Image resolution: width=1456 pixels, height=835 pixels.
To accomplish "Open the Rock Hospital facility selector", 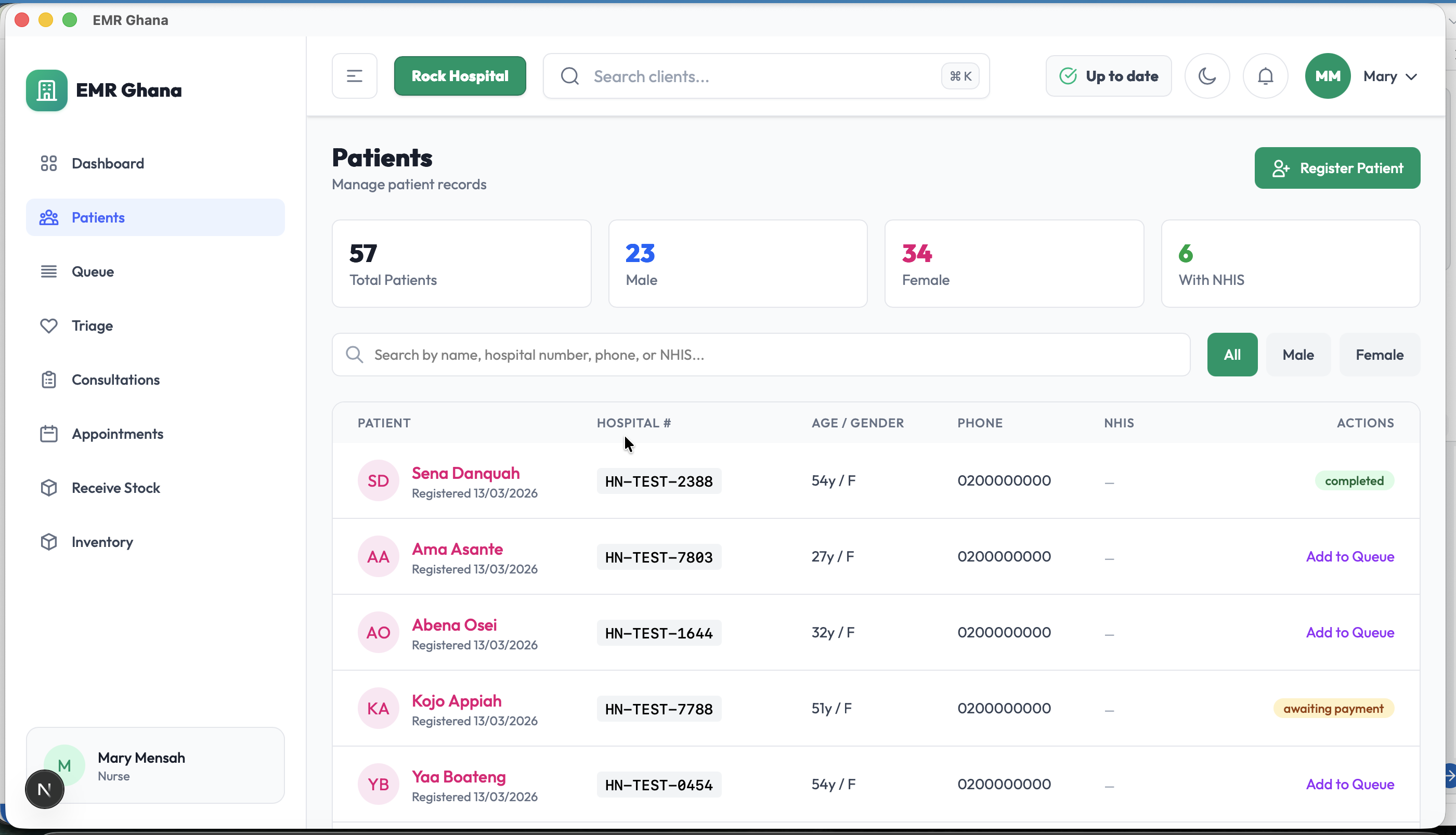I will click(x=459, y=76).
